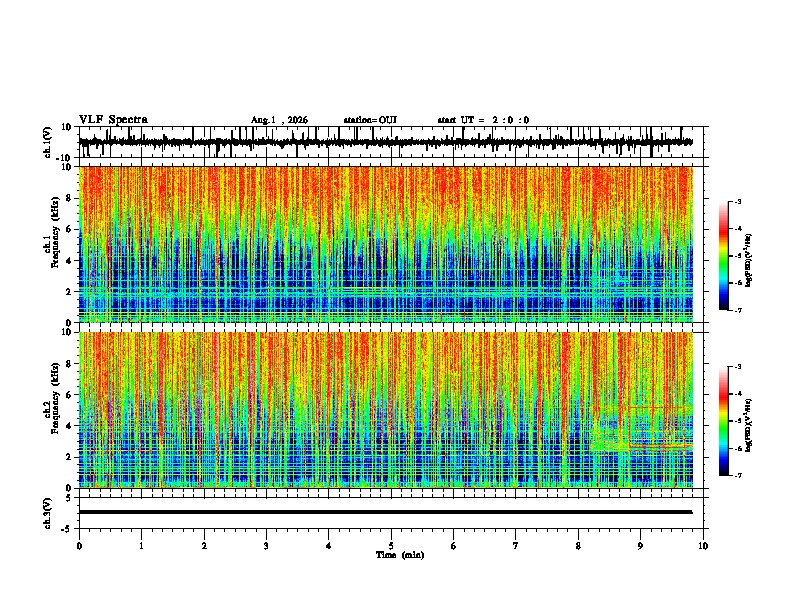
Task: Click the ch.1 "Frequency (kHz)" axis label
Action: coord(55,232)
